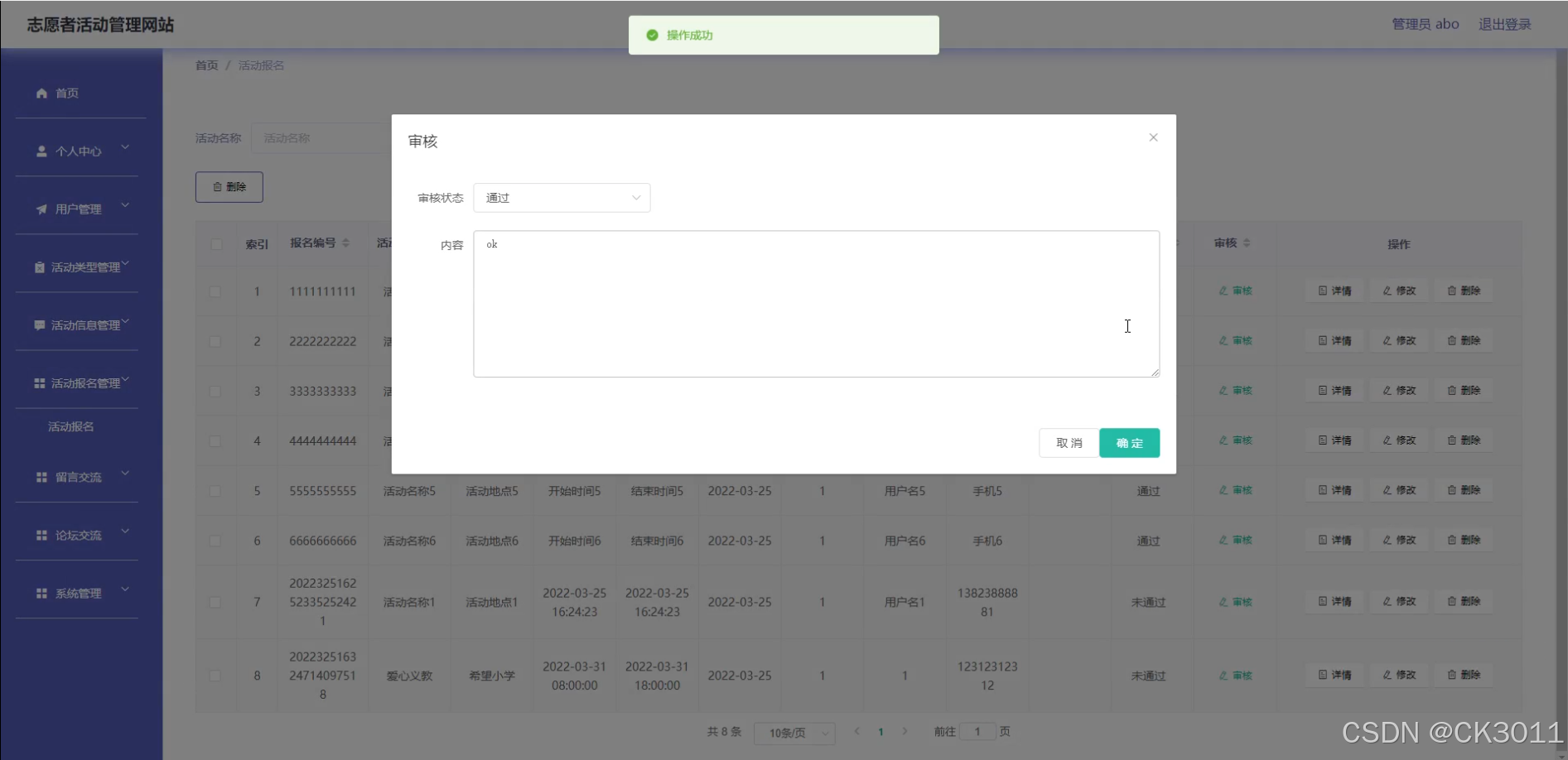
Task: Open 修改 for row 2
Action: pos(1399,341)
